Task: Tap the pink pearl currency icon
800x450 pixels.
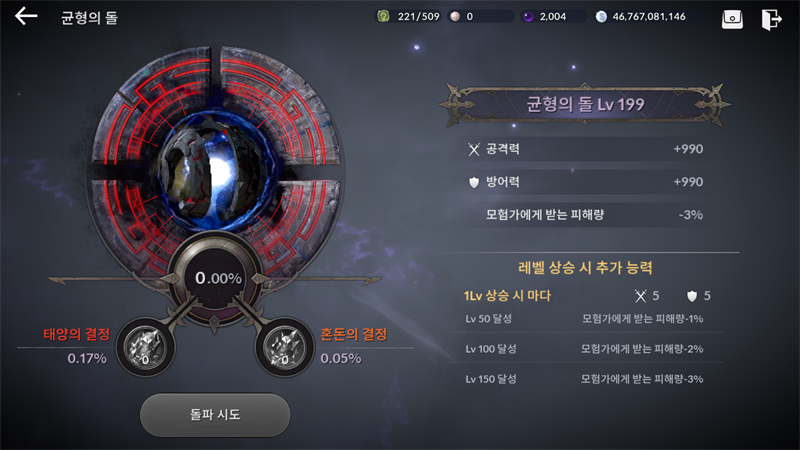Action: [x=455, y=17]
